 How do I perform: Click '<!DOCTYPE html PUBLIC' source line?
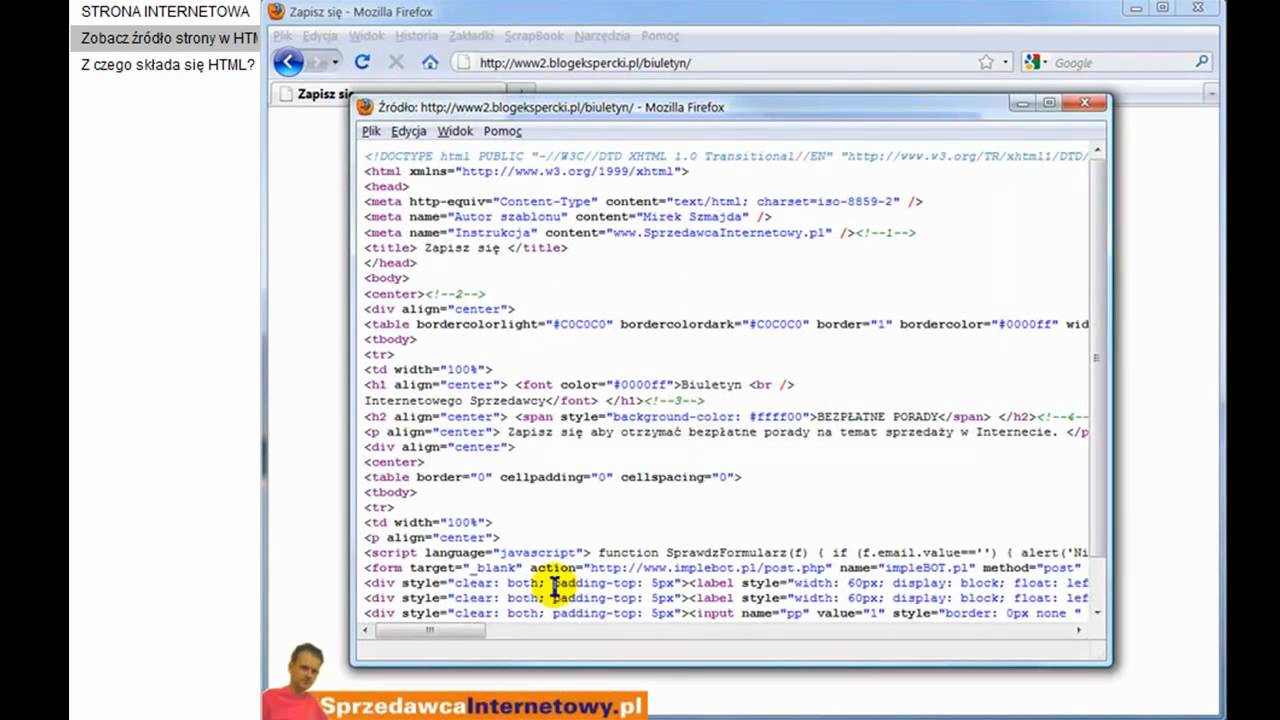click(727, 156)
